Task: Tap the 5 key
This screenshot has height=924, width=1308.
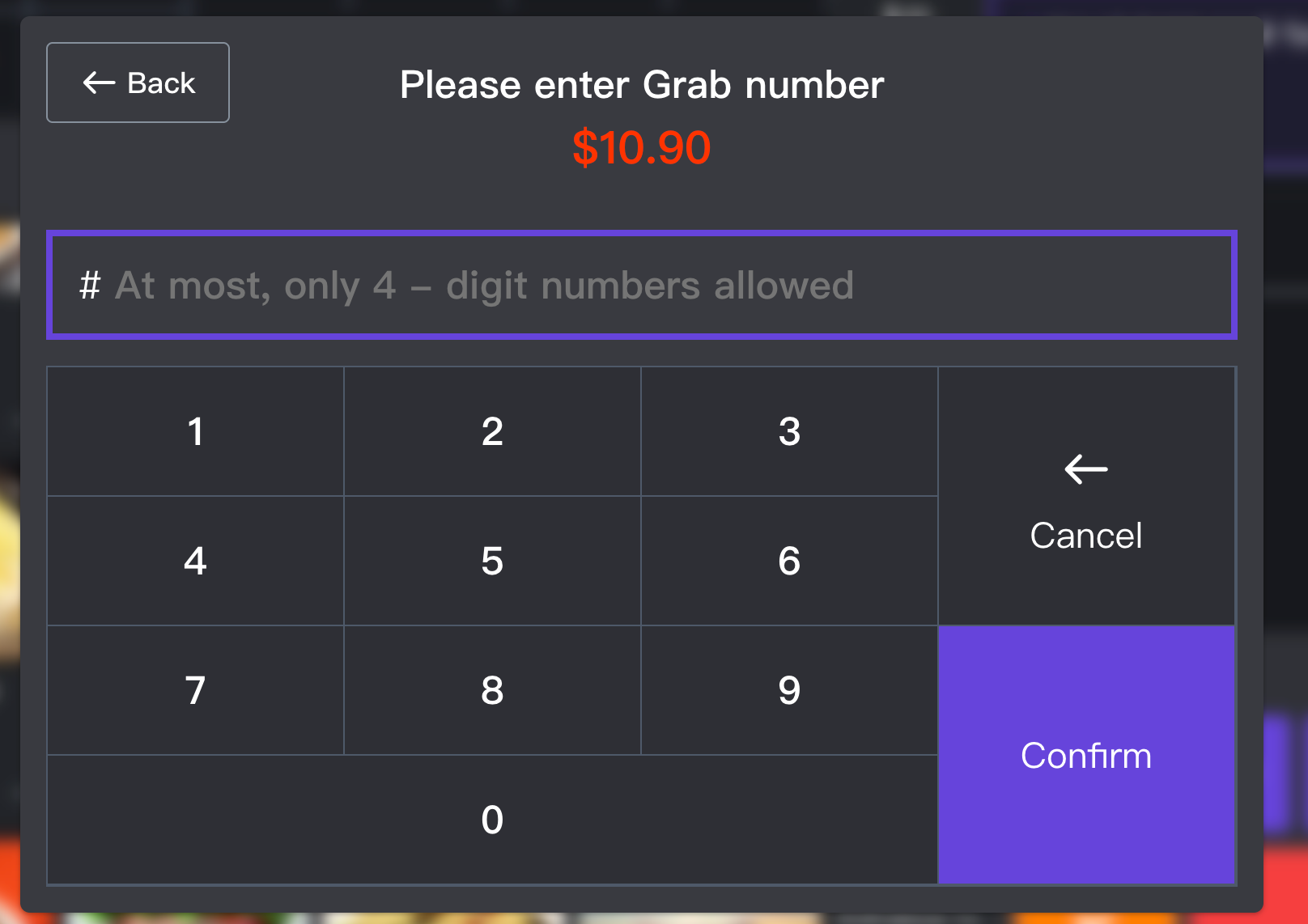Action: [492, 561]
